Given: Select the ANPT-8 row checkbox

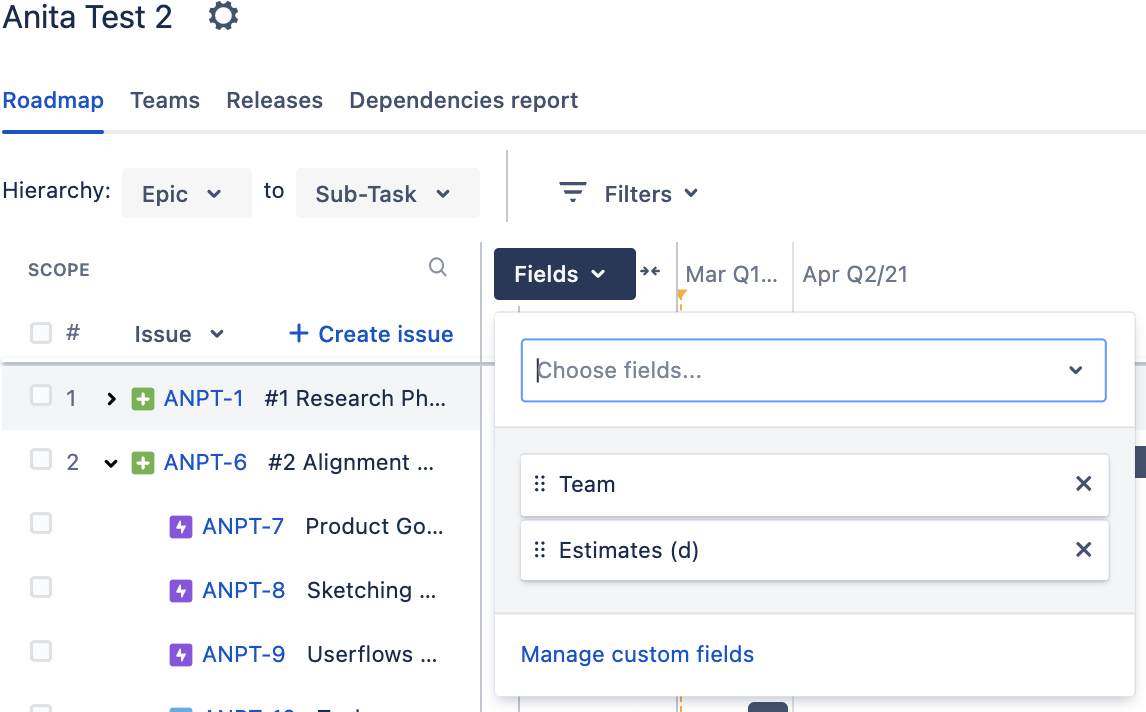Looking at the screenshot, I should tap(41, 587).
